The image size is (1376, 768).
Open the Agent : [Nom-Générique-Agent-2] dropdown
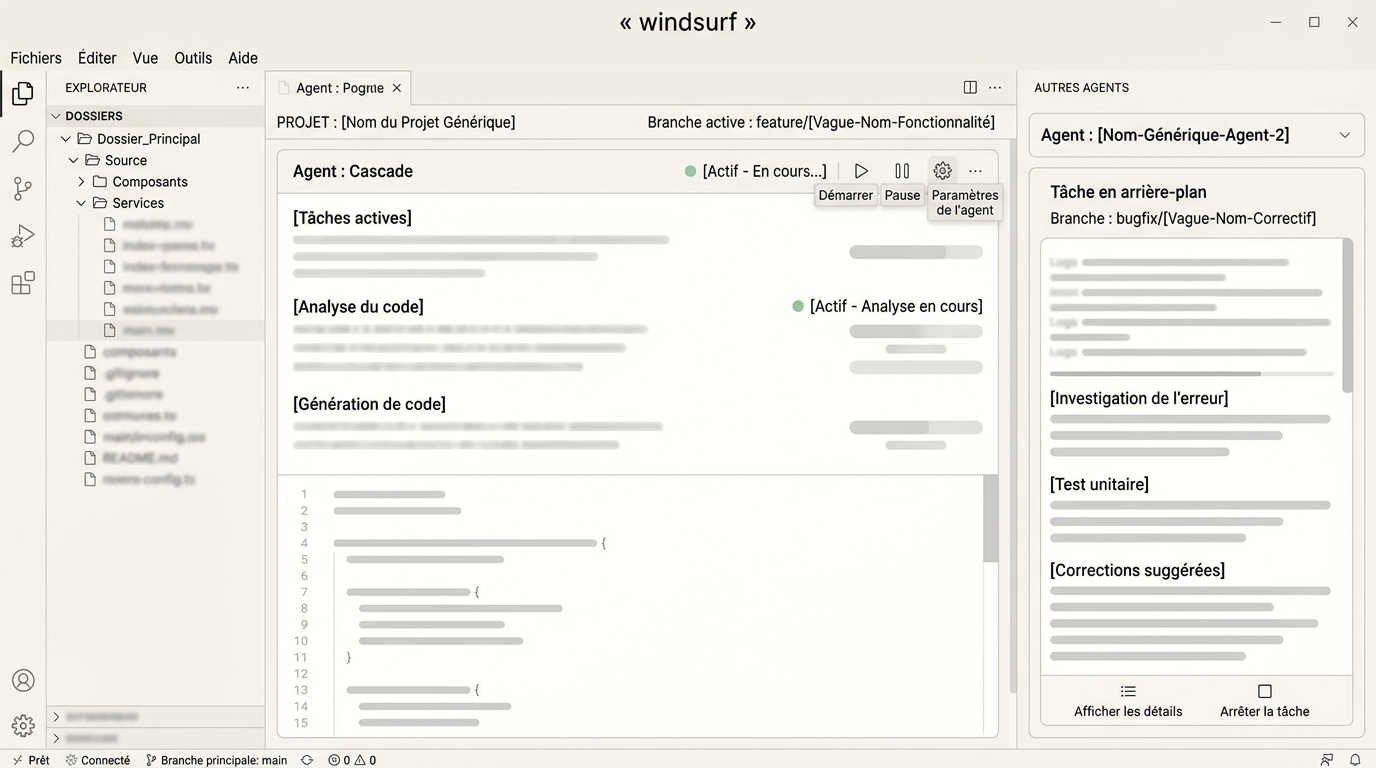pos(1197,135)
